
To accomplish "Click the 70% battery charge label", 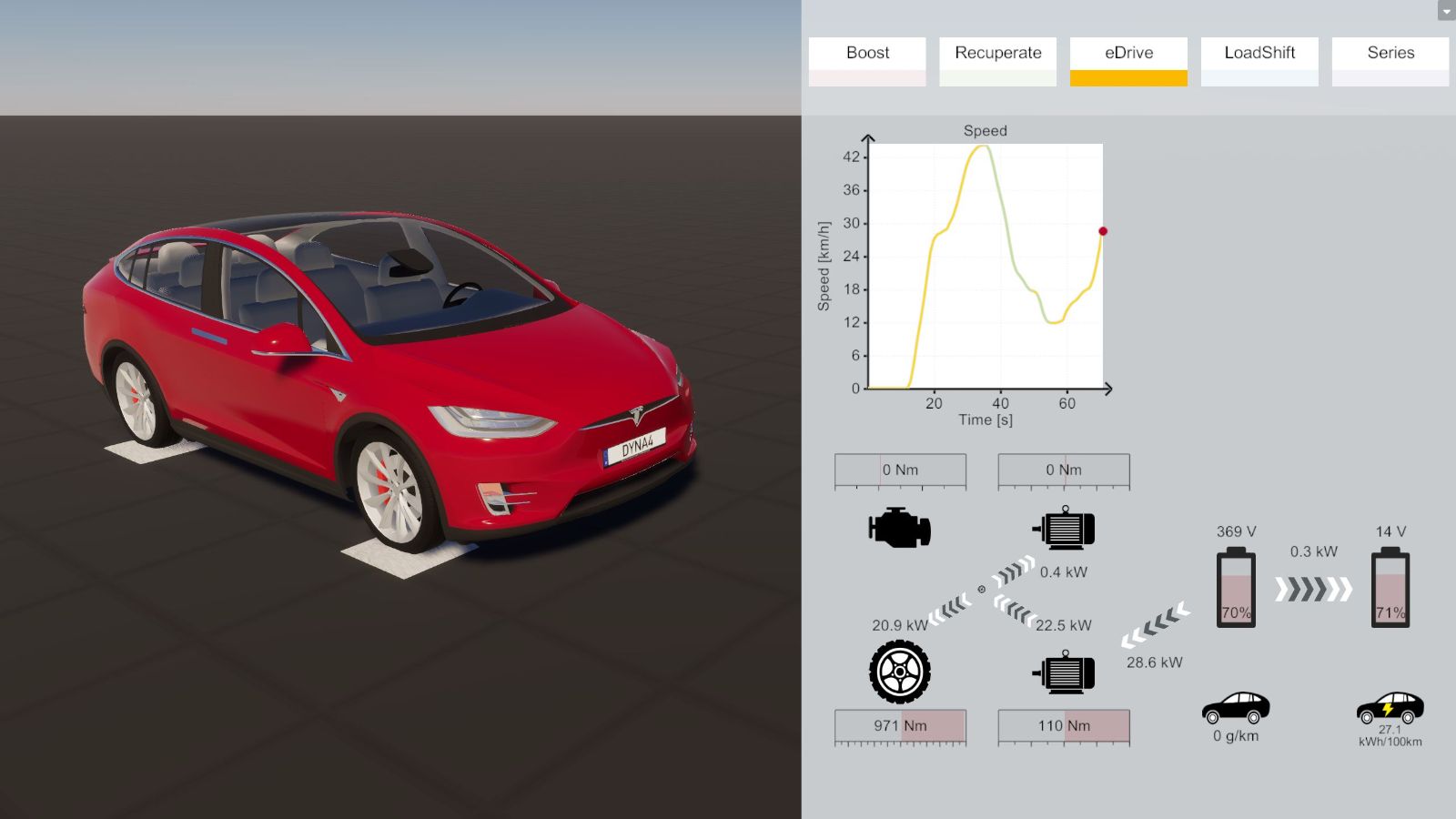I will click(x=1236, y=612).
